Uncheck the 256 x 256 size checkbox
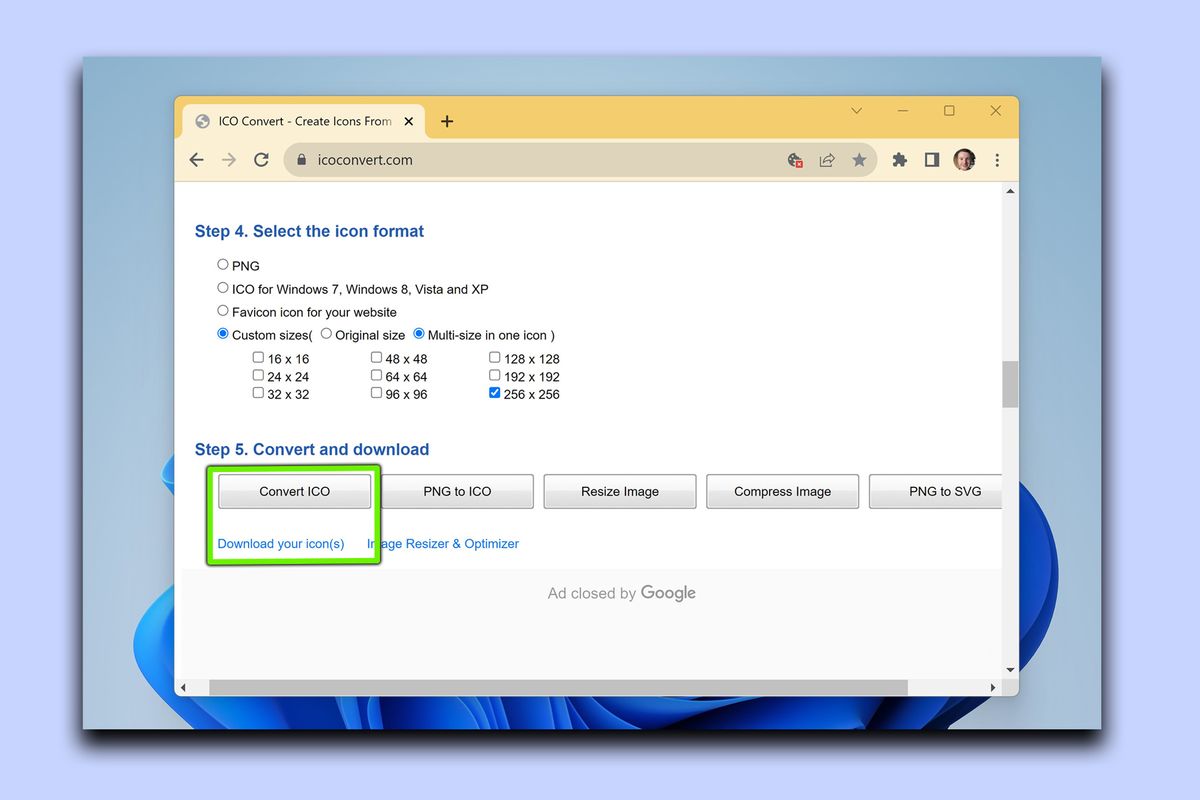Image resolution: width=1200 pixels, height=800 pixels. pyautogui.click(x=494, y=393)
